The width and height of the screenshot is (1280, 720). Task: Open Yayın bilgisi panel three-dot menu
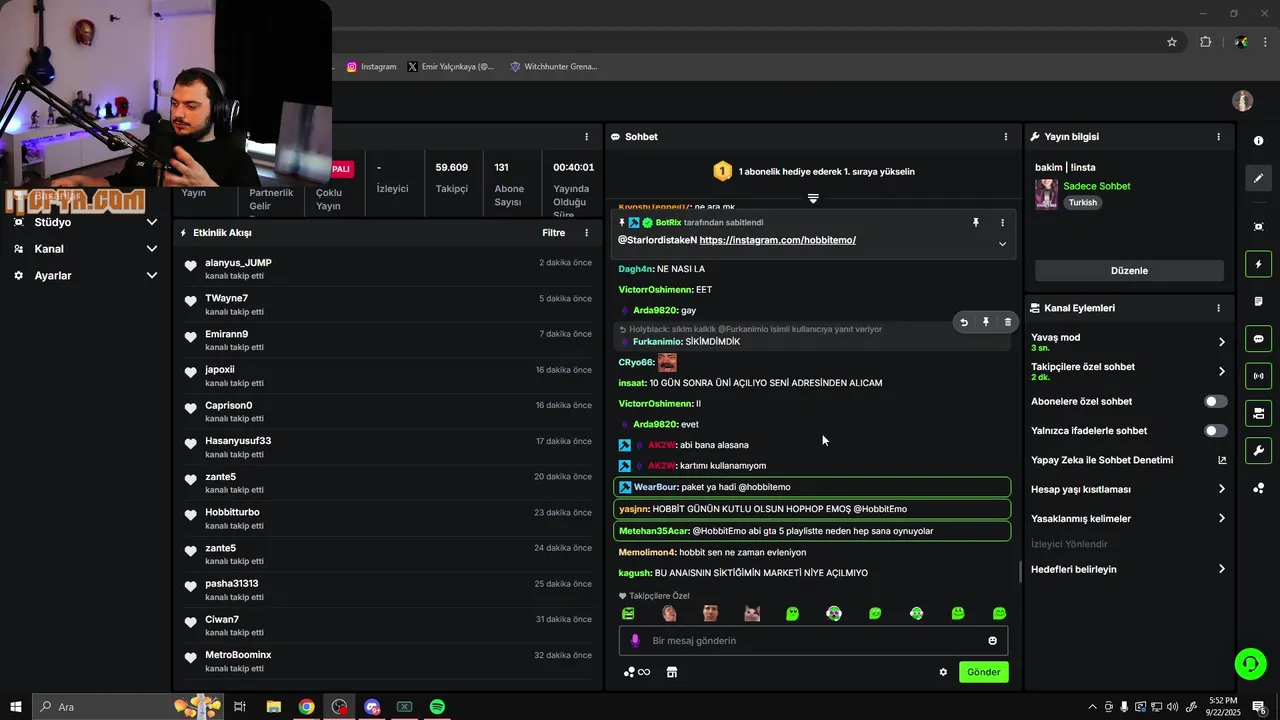click(1218, 137)
